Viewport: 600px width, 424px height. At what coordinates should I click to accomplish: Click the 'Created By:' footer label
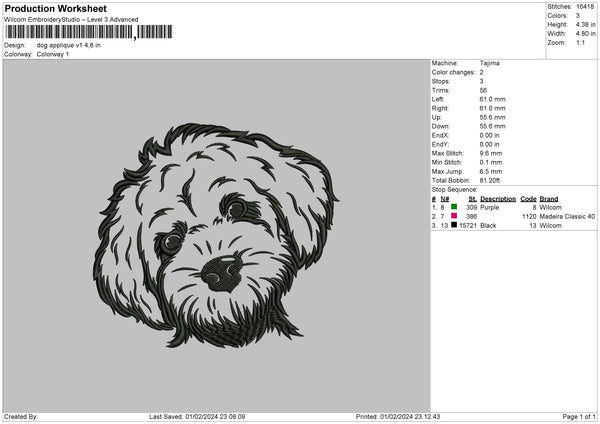(x=21, y=416)
